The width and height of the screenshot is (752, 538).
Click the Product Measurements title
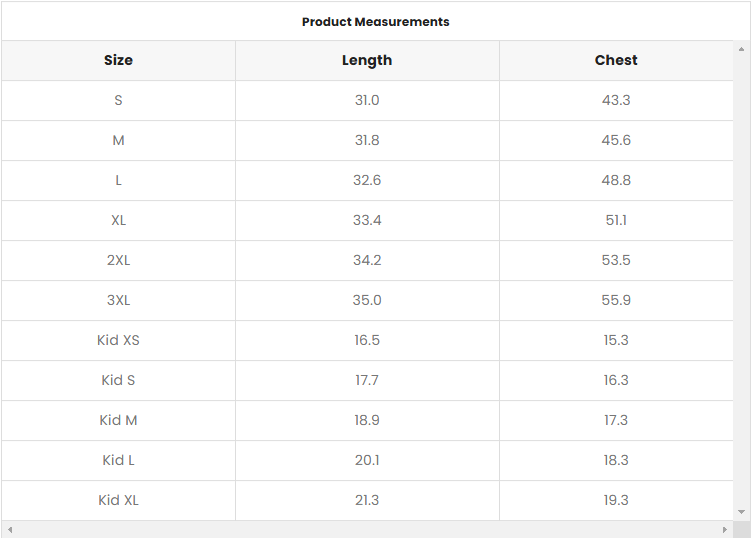376,21
